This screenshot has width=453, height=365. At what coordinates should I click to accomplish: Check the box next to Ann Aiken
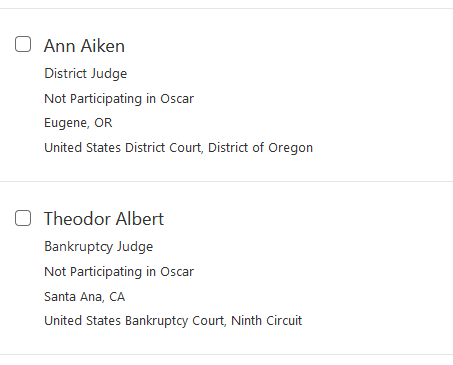pos(23,44)
